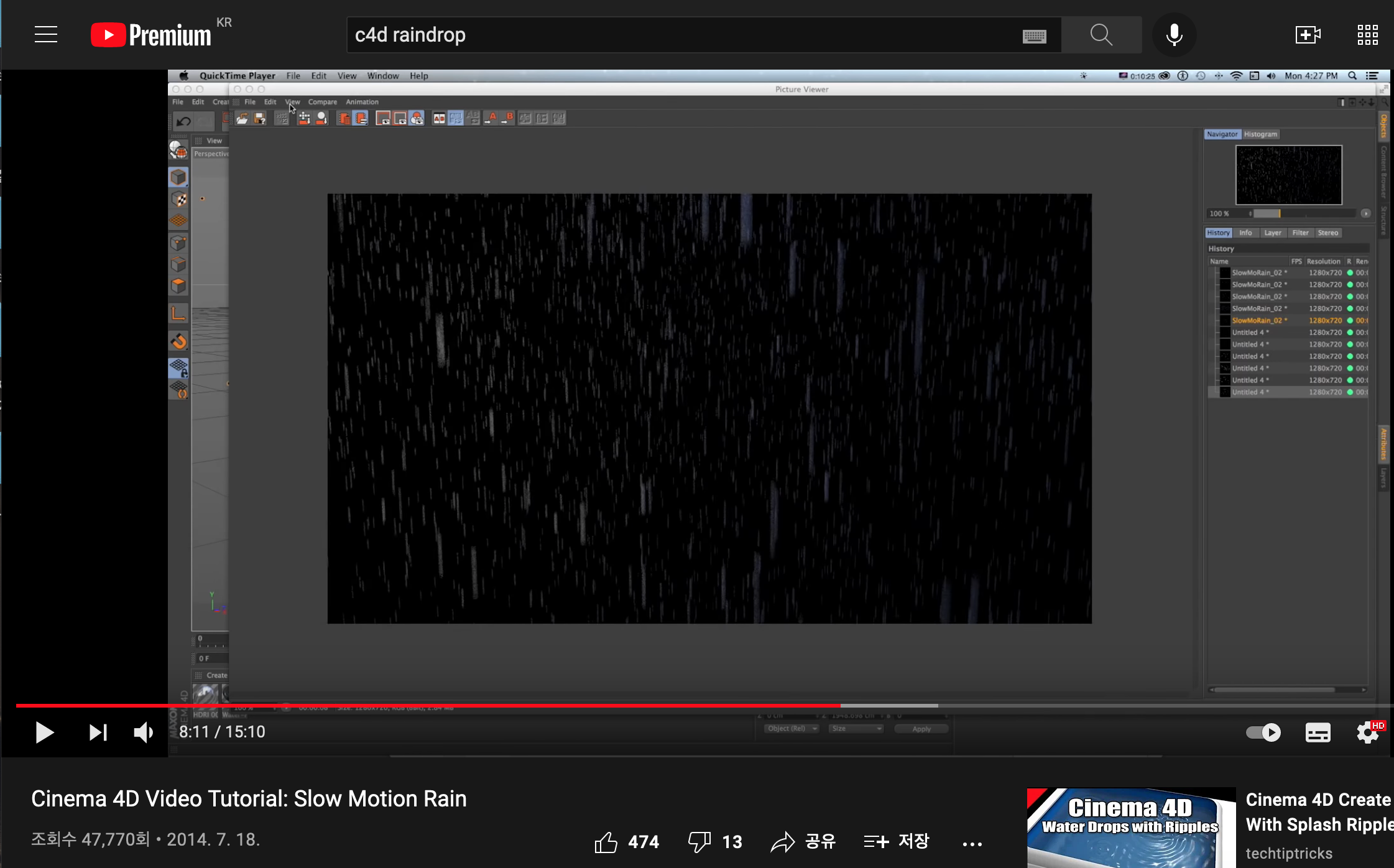The width and height of the screenshot is (1394, 868).
Task: Select the first SlowMoRain_02 history row
Action: pos(1290,273)
